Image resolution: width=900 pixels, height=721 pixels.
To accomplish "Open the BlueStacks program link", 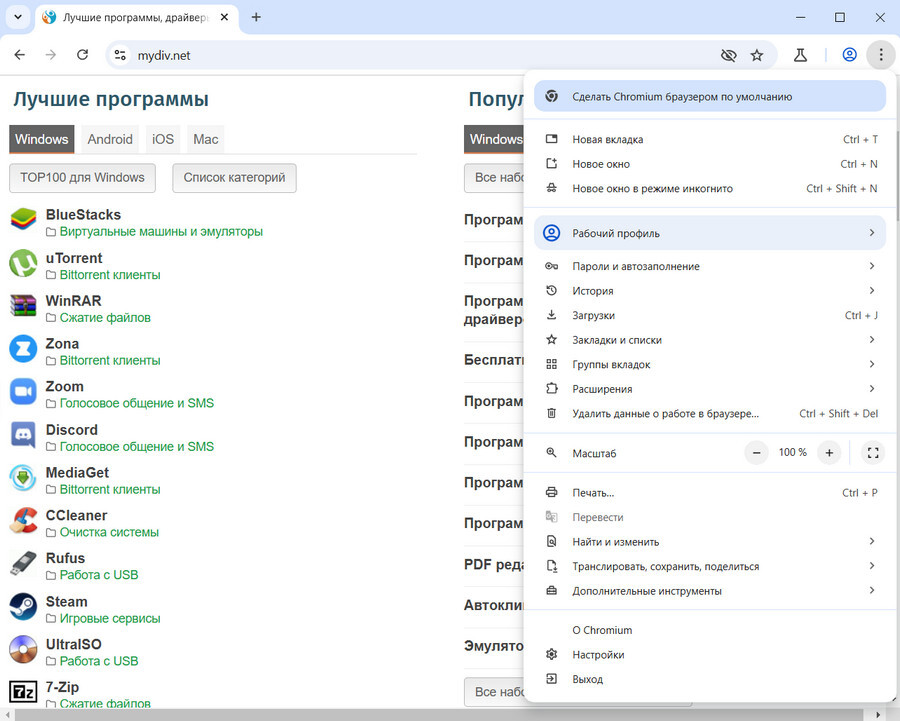I will point(83,215).
